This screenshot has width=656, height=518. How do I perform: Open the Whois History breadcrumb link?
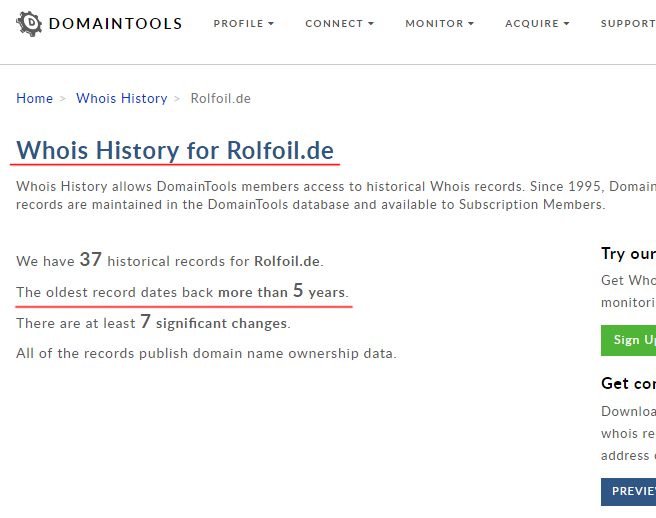(x=121, y=98)
